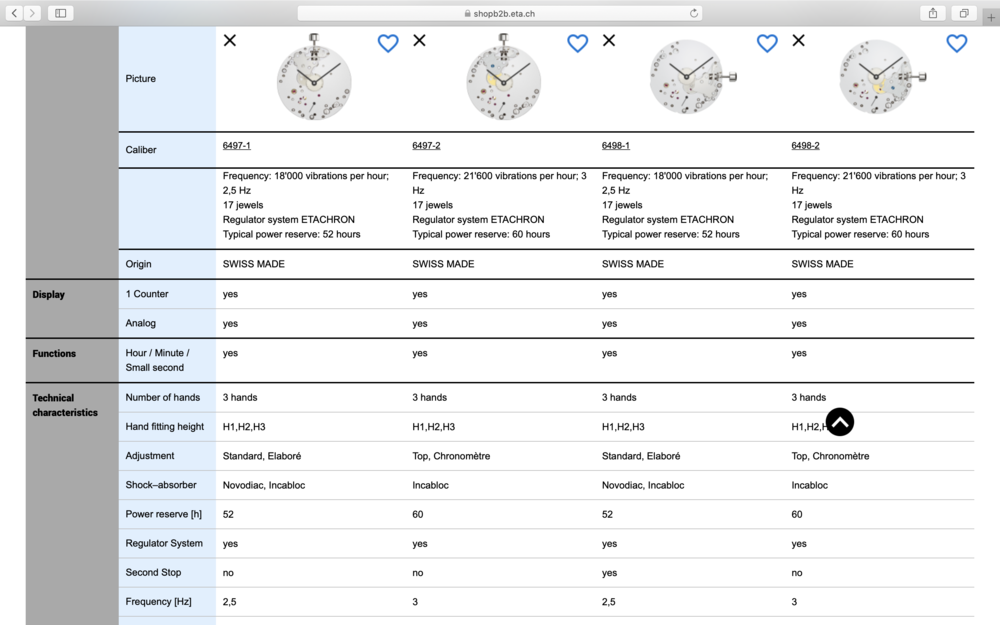Show the Safari sidebar
The height and width of the screenshot is (625, 1000).
point(60,13)
